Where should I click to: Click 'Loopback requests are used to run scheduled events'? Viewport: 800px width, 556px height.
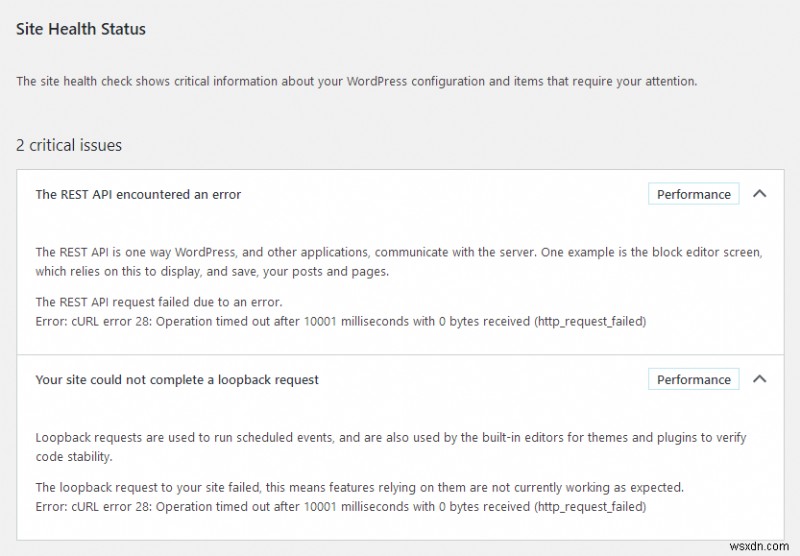click(391, 447)
